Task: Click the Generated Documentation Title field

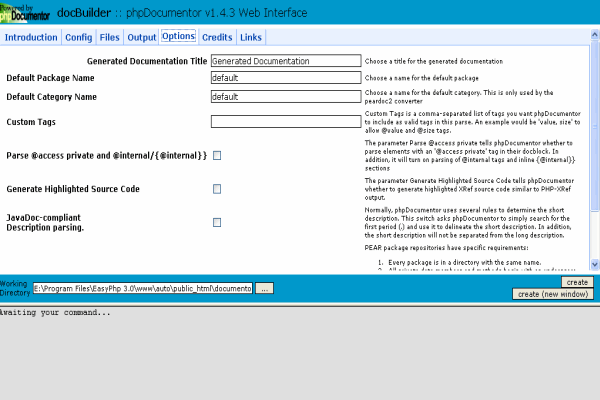Action: 285,60
